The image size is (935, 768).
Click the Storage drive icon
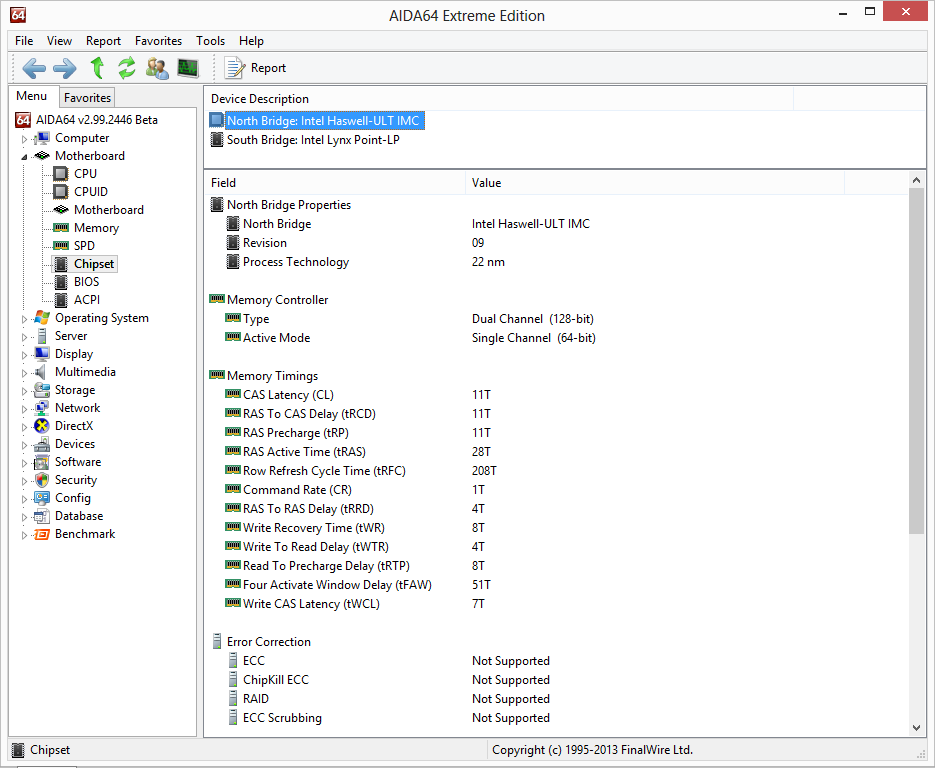tap(42, 390)
